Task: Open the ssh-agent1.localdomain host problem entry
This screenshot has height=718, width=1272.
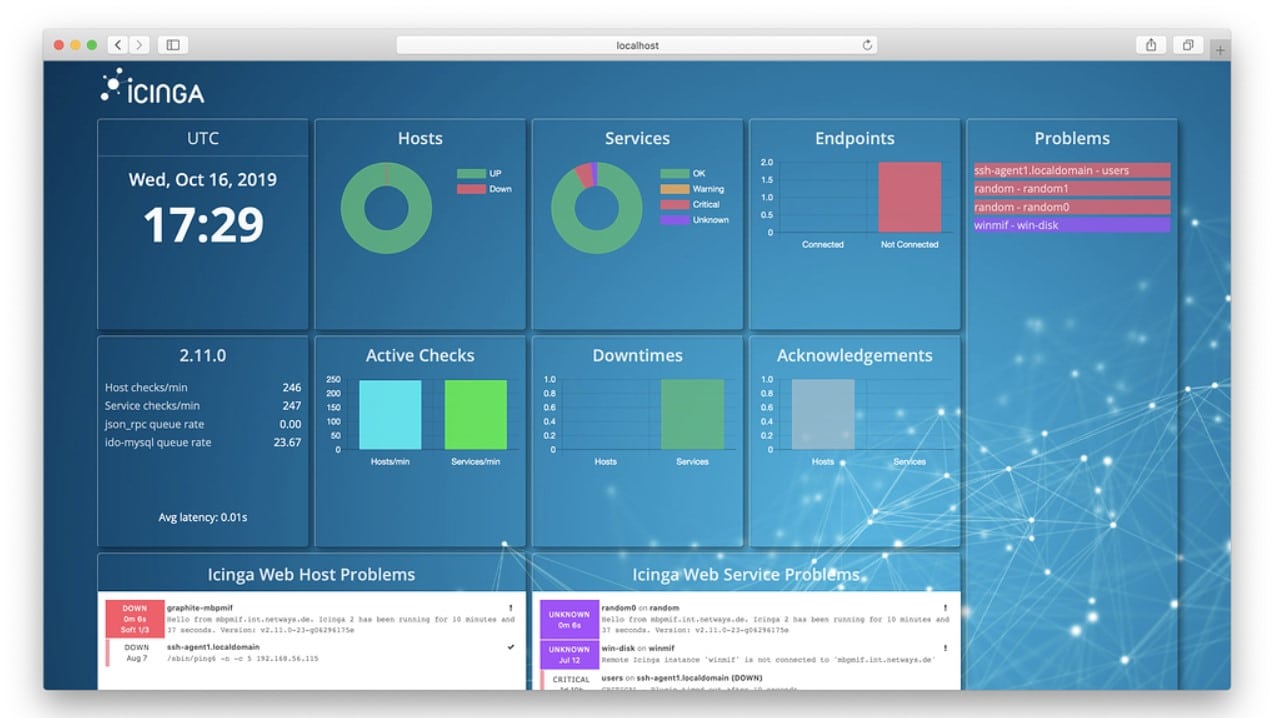Action: (213, 647)
